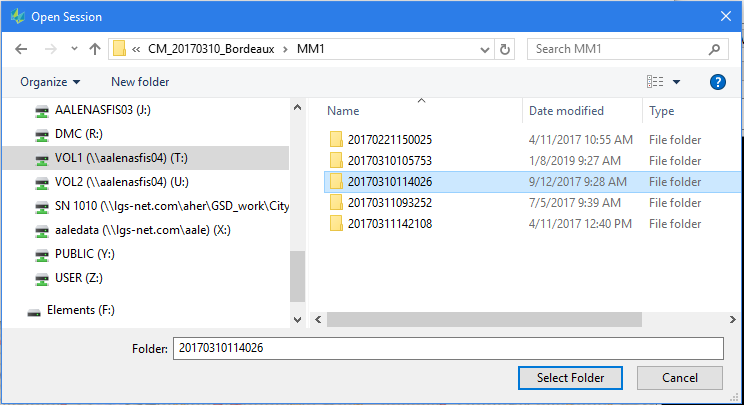The width and height of the screenshot is (744, 405).
Task: Click the New folder command
Action: 140,82
